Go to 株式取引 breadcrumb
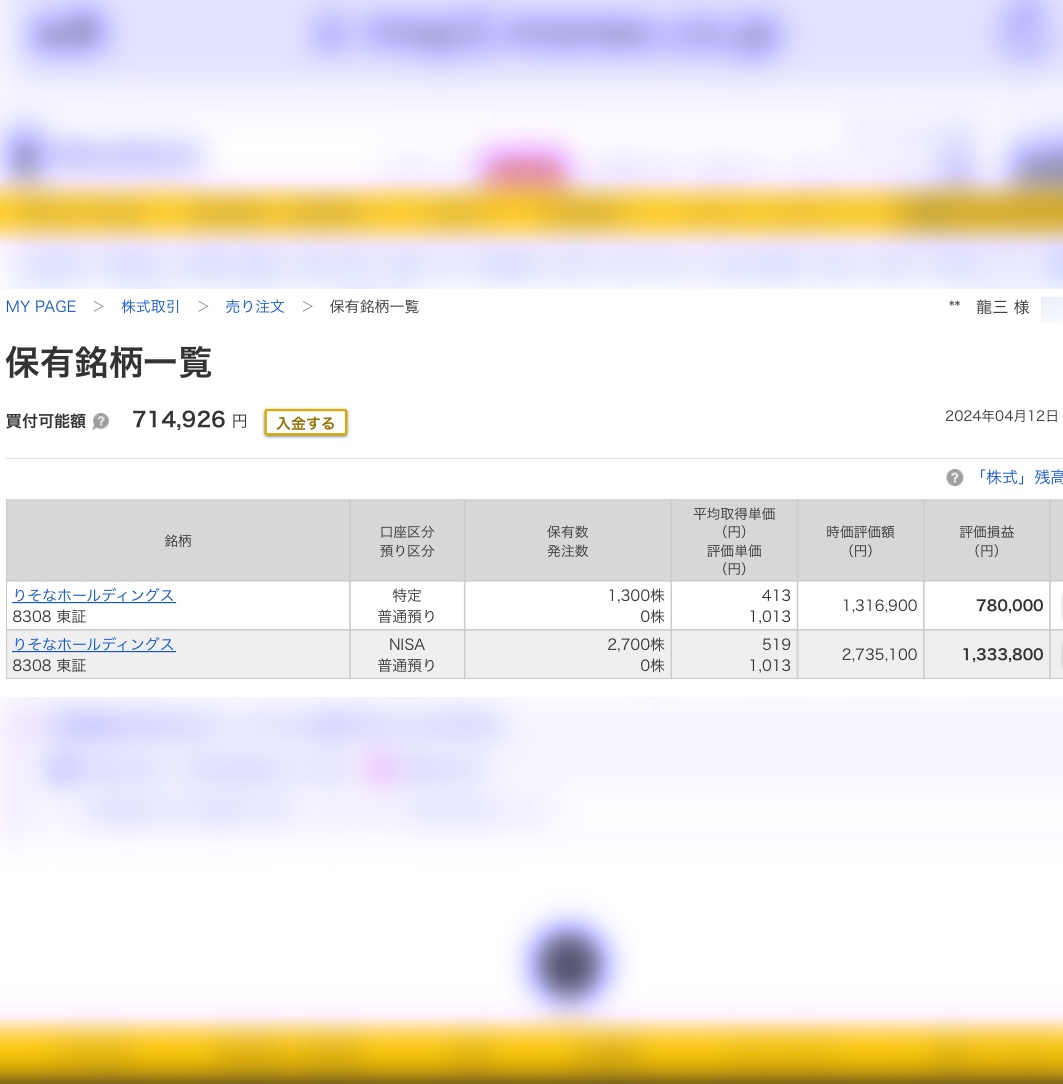Image resolution: width=1063 pixels, height=1084 pixels. tap(150, 306)
